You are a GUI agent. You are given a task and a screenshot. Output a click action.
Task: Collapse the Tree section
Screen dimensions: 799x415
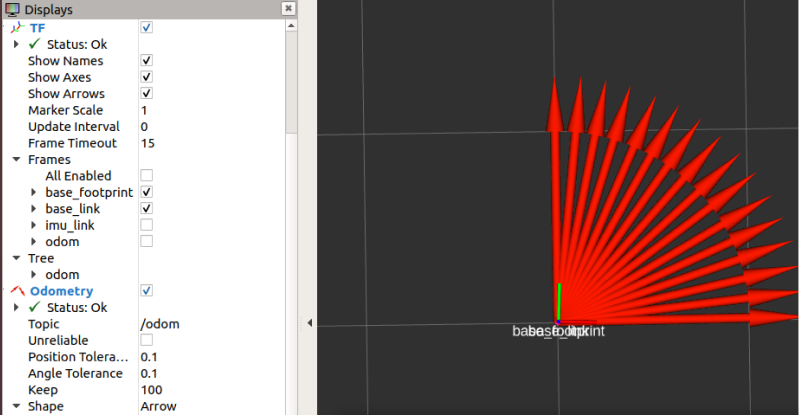pyautogui.click(x=16, y=258)
